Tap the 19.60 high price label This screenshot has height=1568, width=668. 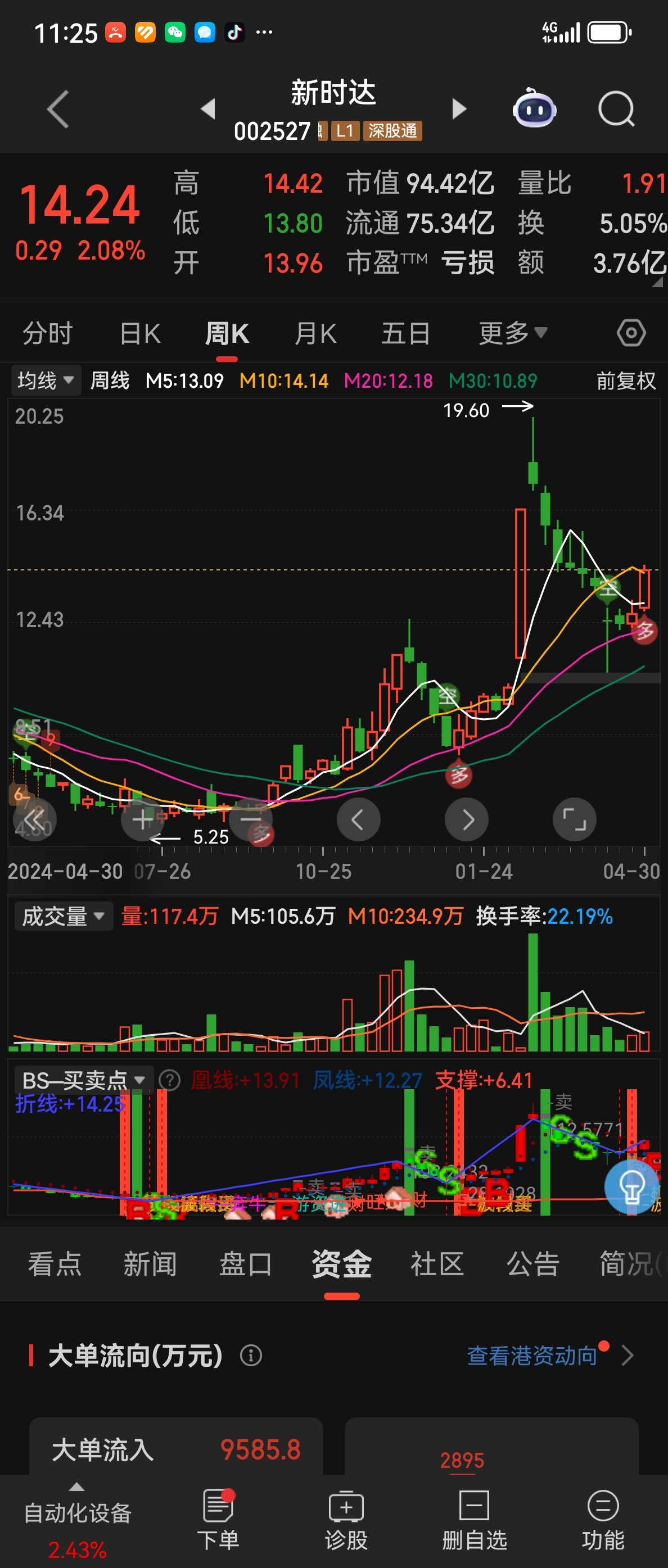click(x=466, y=410)
